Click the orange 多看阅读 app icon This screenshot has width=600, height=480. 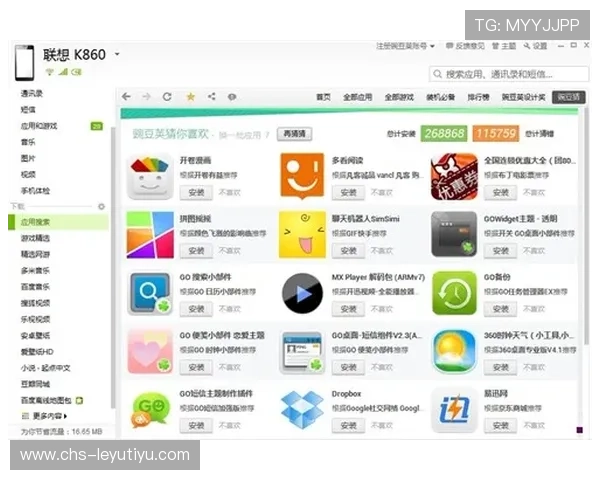(x=302, y=176)
